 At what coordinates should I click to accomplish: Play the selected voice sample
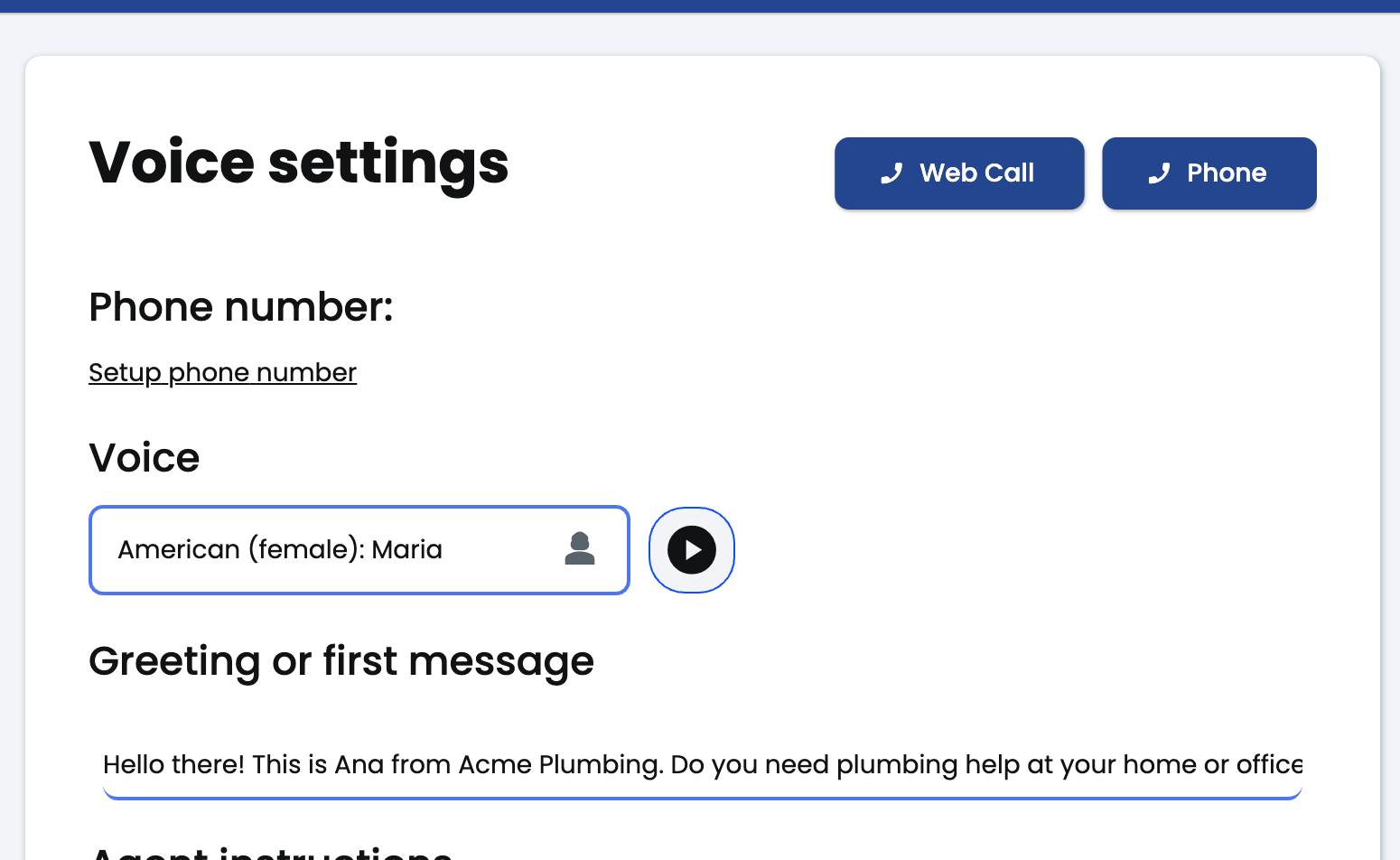[691, 549]
